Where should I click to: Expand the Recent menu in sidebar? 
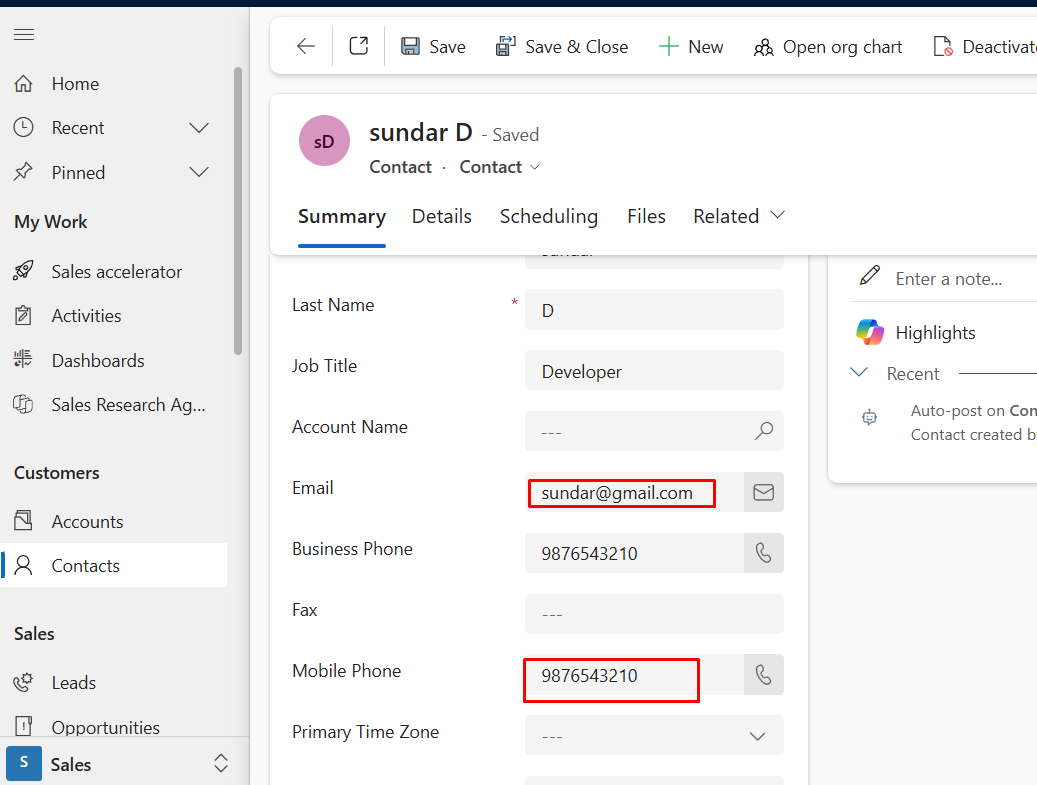[199, 128]
